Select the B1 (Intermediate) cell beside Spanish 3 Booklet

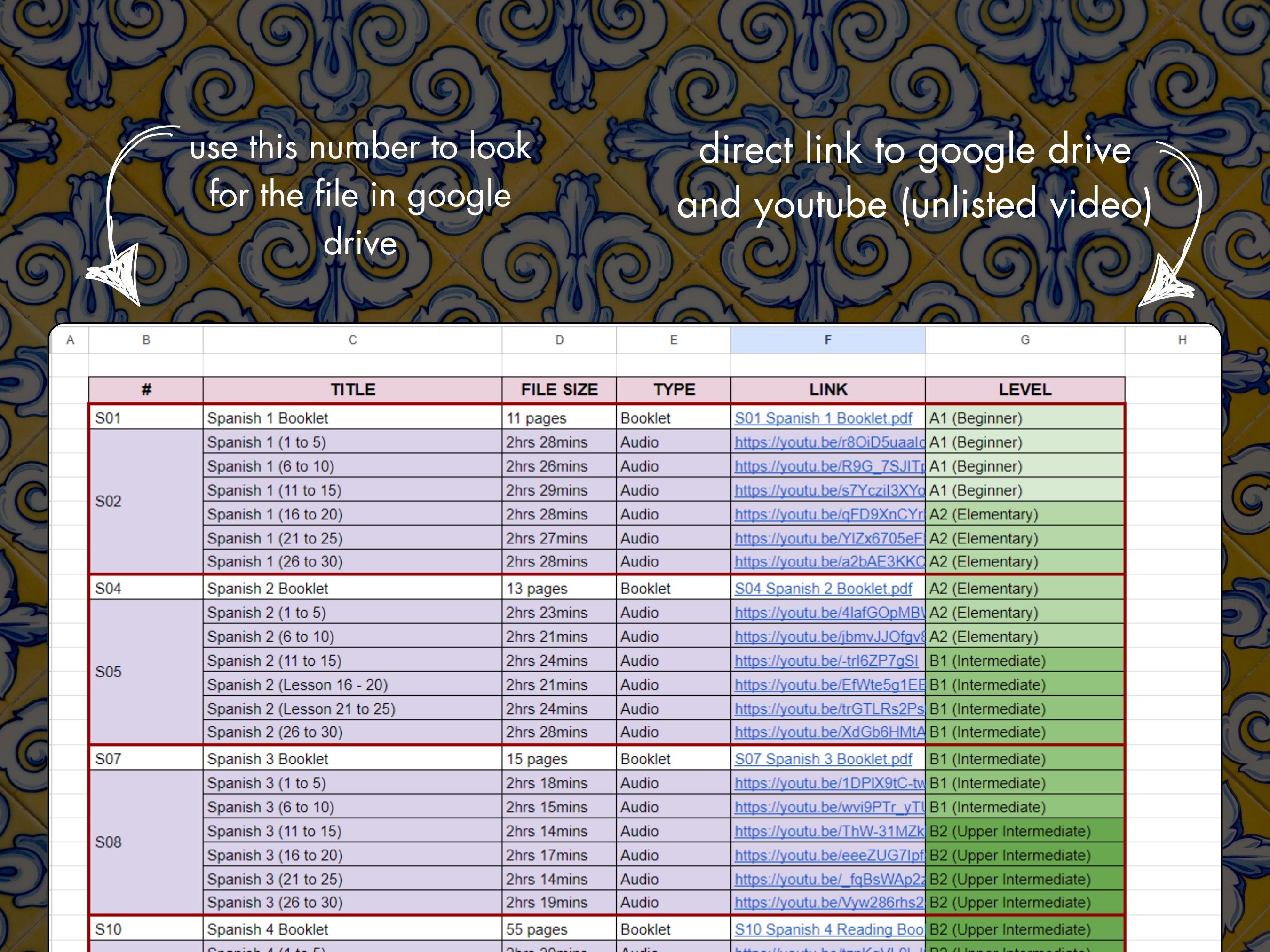pyautogui.click(x=1024, y=759)
